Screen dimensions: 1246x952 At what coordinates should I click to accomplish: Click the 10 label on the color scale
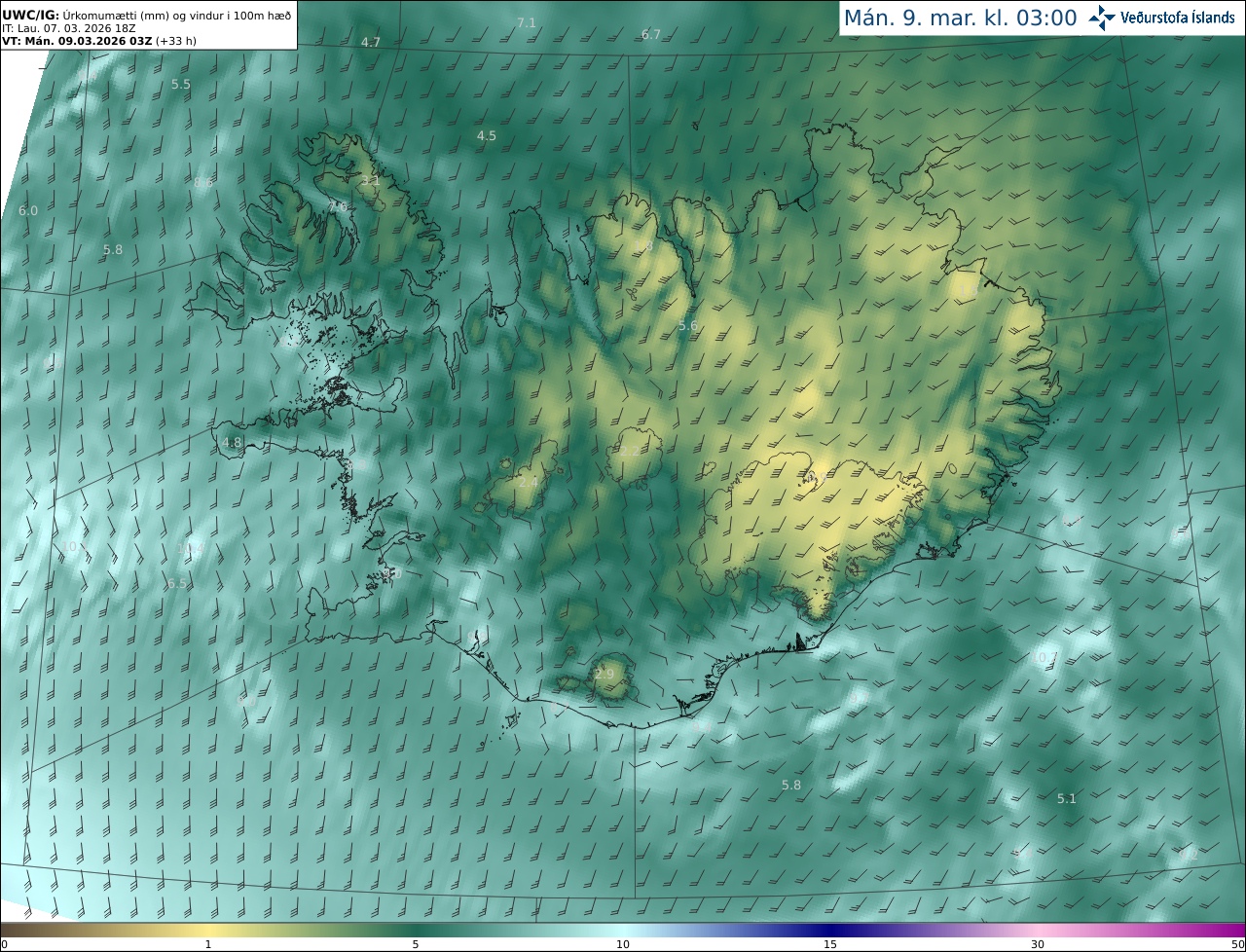[x=623, y=945]
